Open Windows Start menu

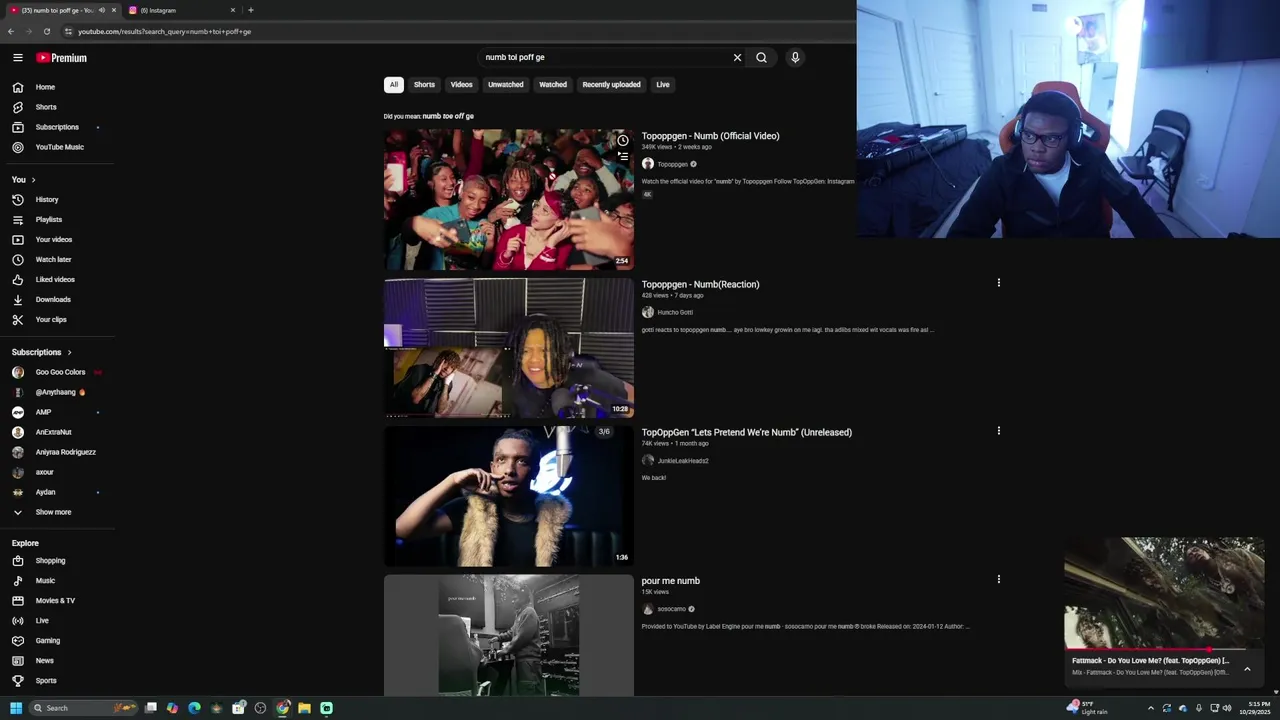coord(16,708)
